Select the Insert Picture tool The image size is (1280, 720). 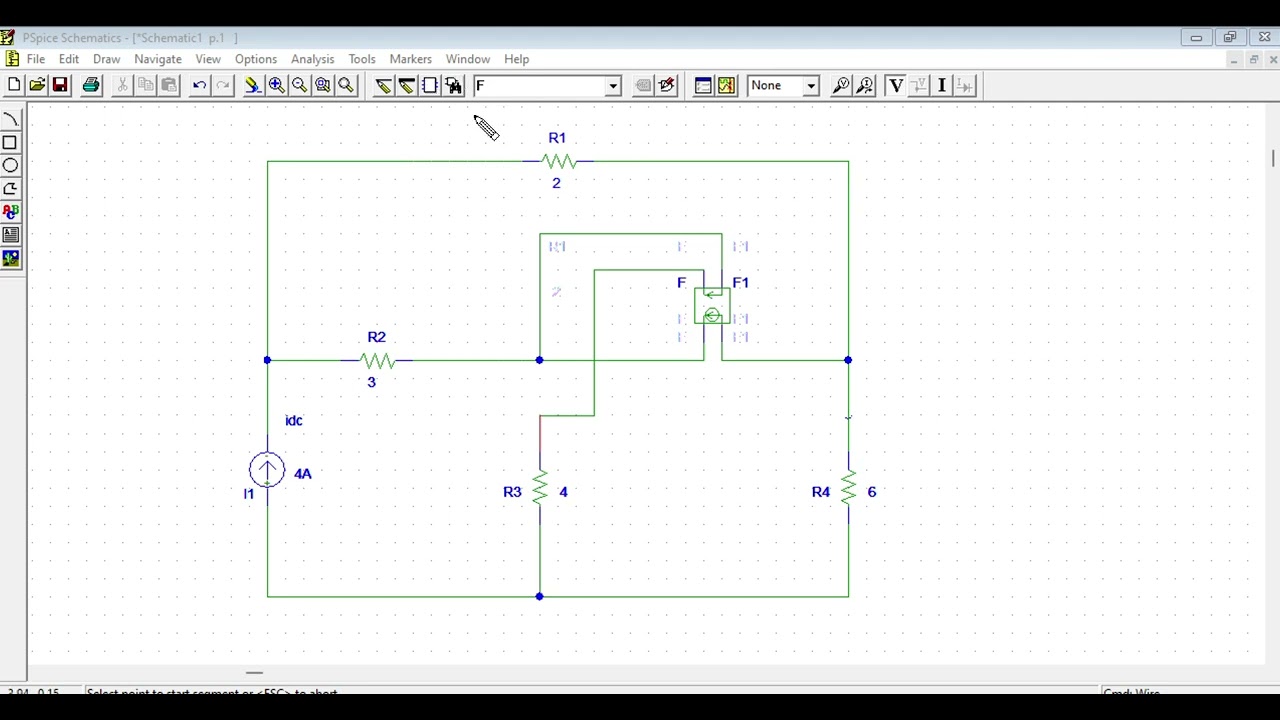11,258
